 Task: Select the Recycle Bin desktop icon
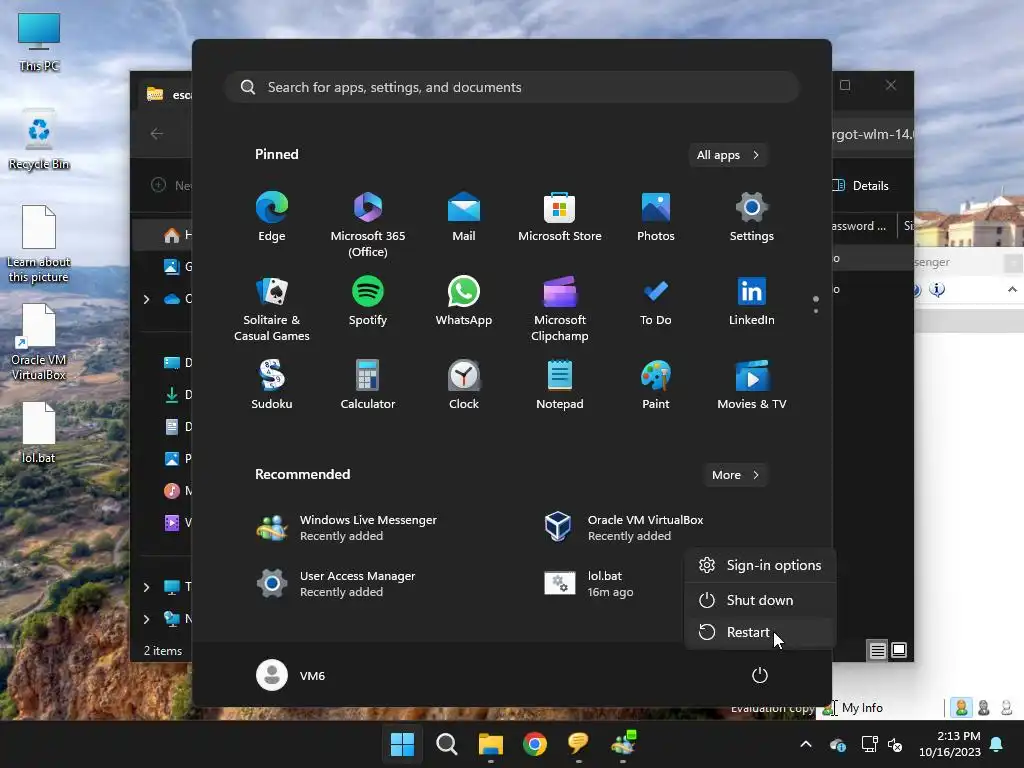(x=39, y=140)
